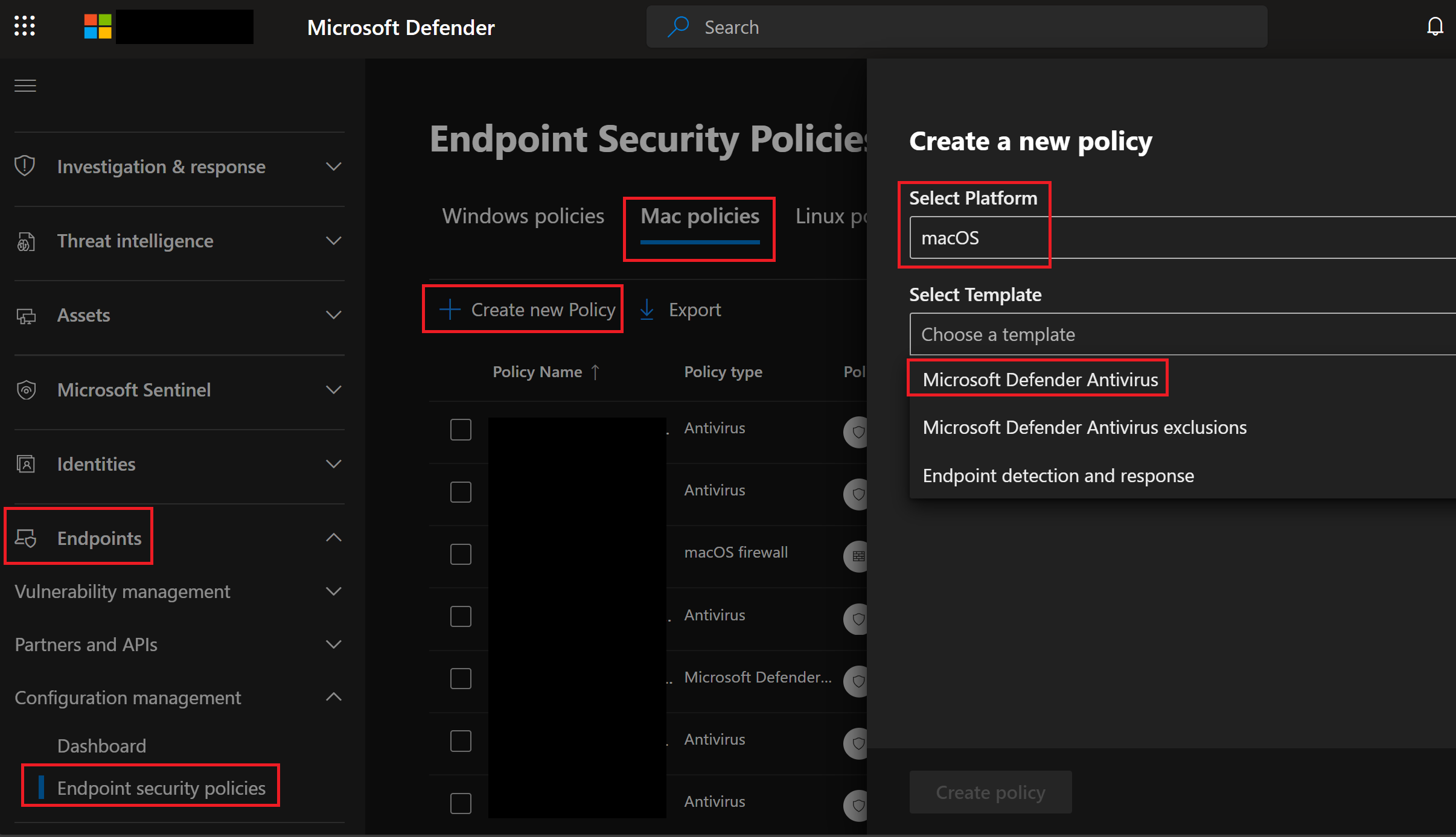Expand Investigation & response chevron
The height and width of the screenshot is (837, 1456).
(333, 166)
